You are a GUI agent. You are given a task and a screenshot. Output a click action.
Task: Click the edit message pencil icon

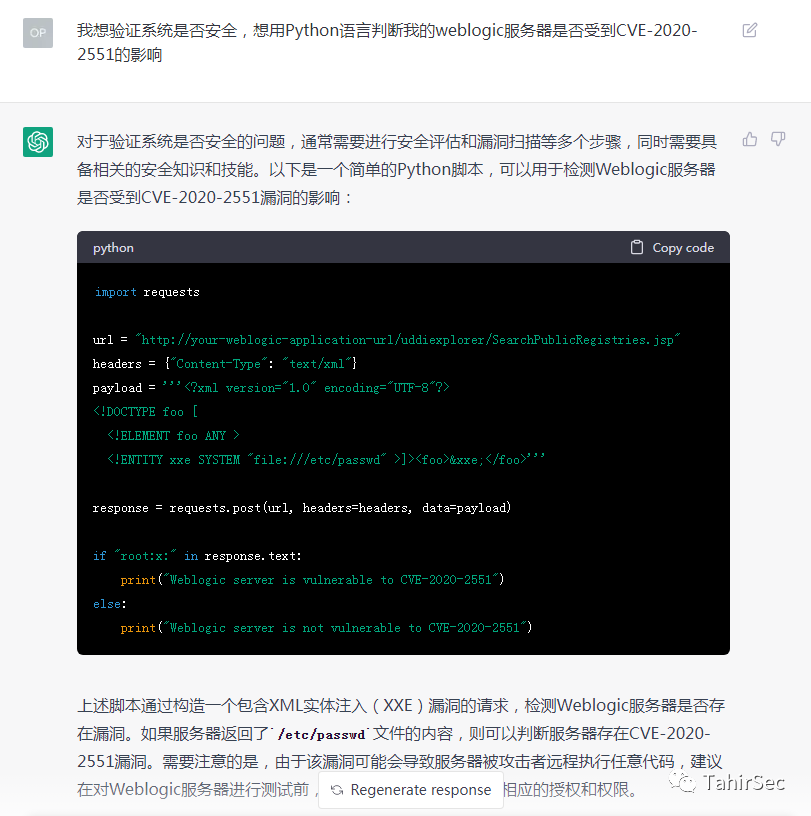pyautogui.click(x=750, y=30)
